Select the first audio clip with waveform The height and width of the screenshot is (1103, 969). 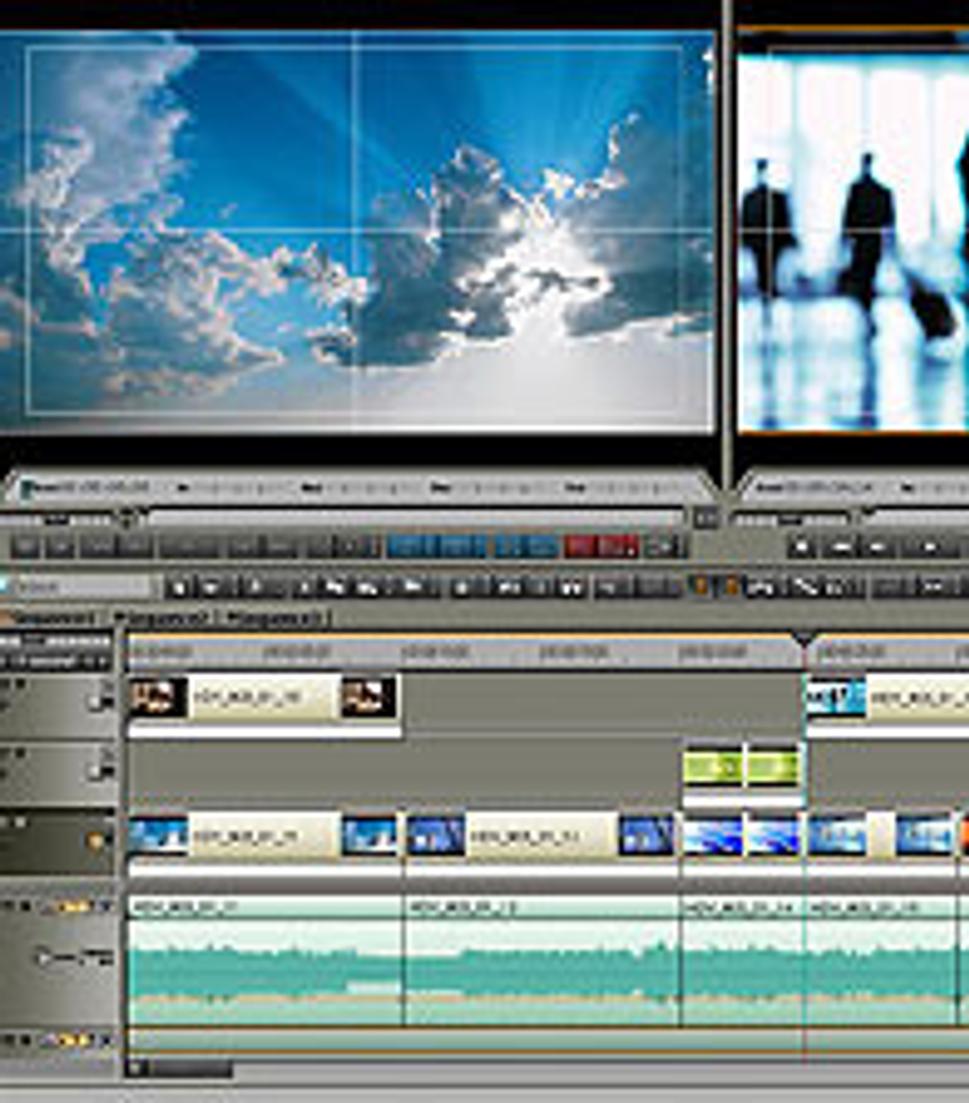coord(266,961)
